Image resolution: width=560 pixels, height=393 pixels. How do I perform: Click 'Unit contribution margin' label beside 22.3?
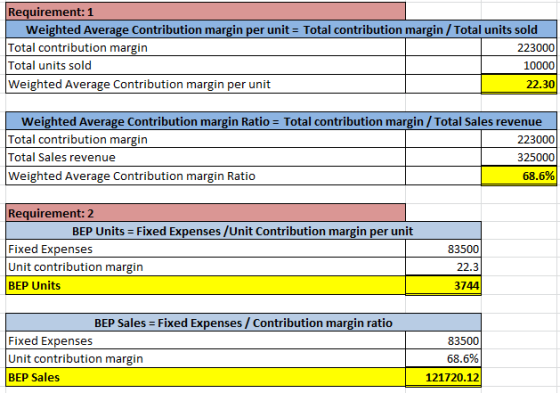[205, 267]
